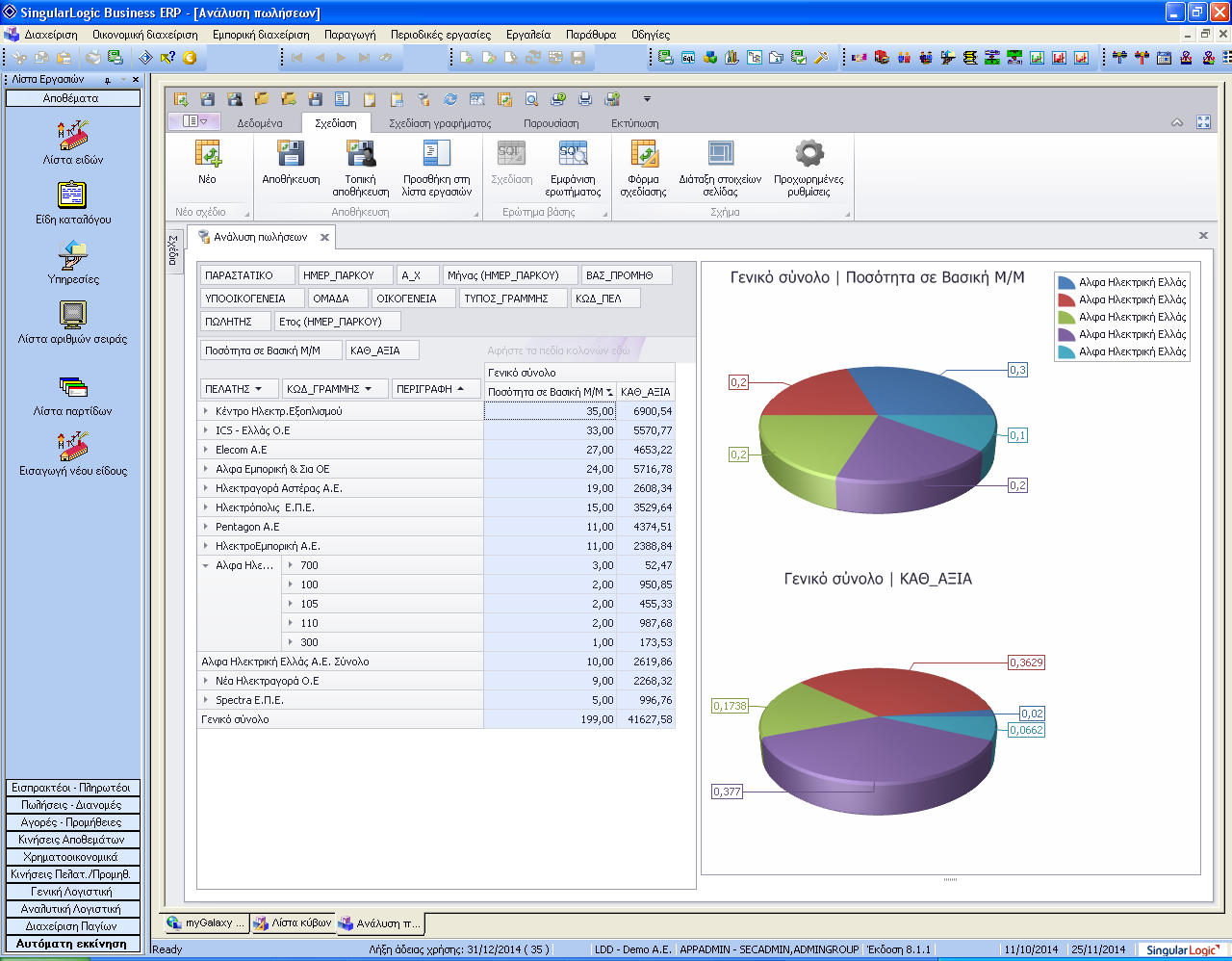Switch to Εκτύπωση ribbon tab
This screenshot has width=1232, height=961.
[635, 123]
